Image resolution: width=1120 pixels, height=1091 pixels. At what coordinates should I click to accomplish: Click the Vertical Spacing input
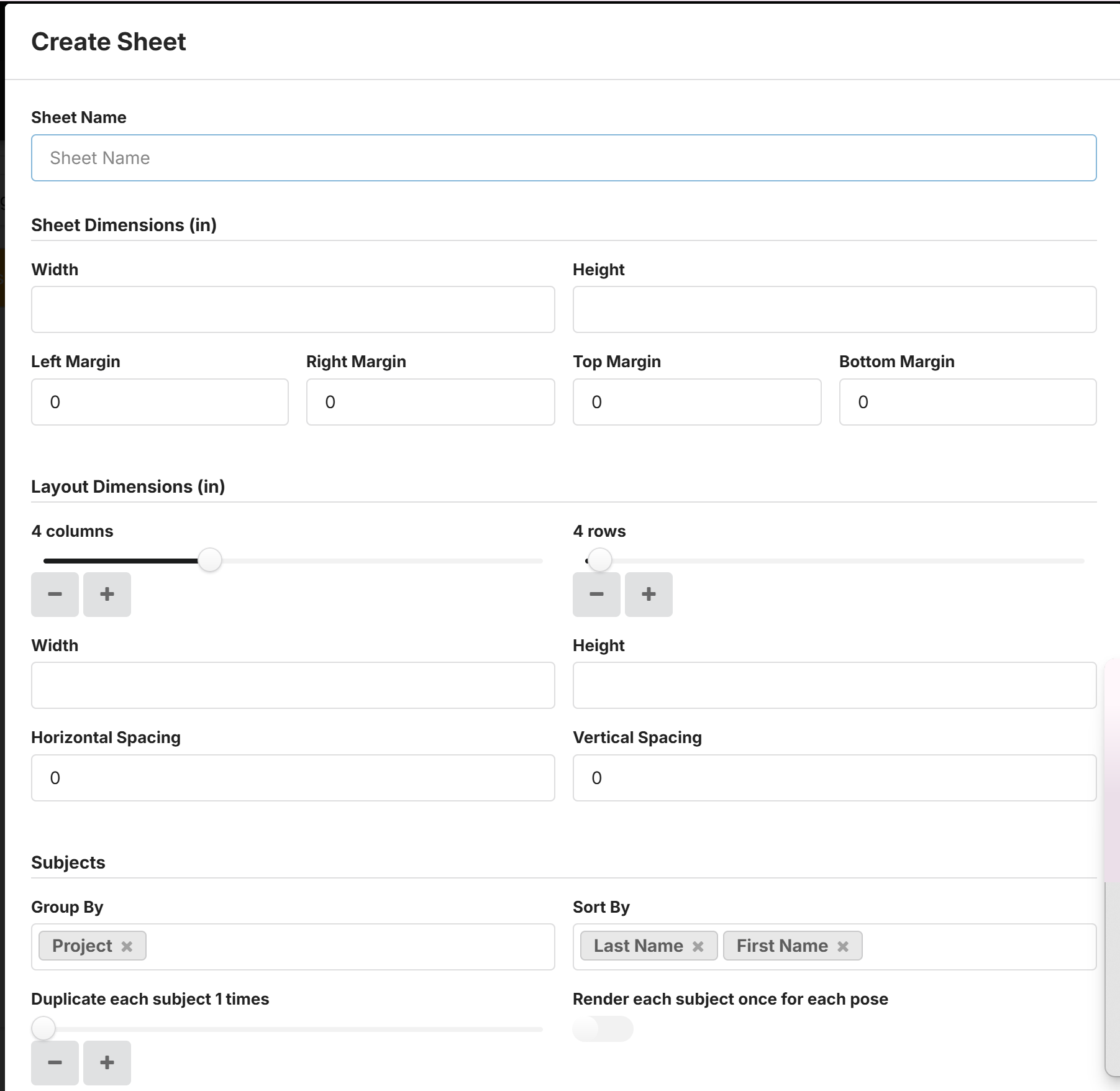pos(834,778)
